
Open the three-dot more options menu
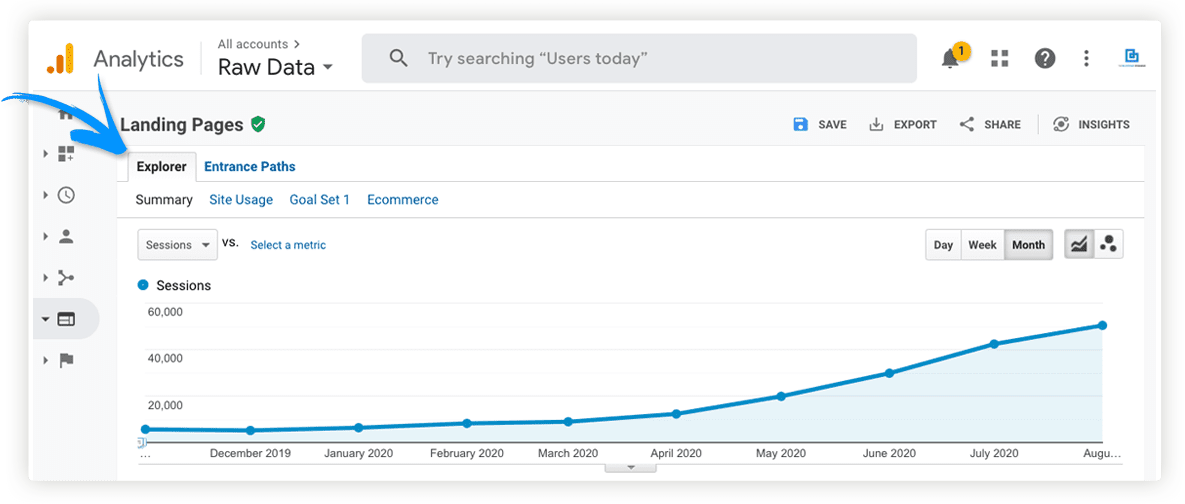[1086, 59]
